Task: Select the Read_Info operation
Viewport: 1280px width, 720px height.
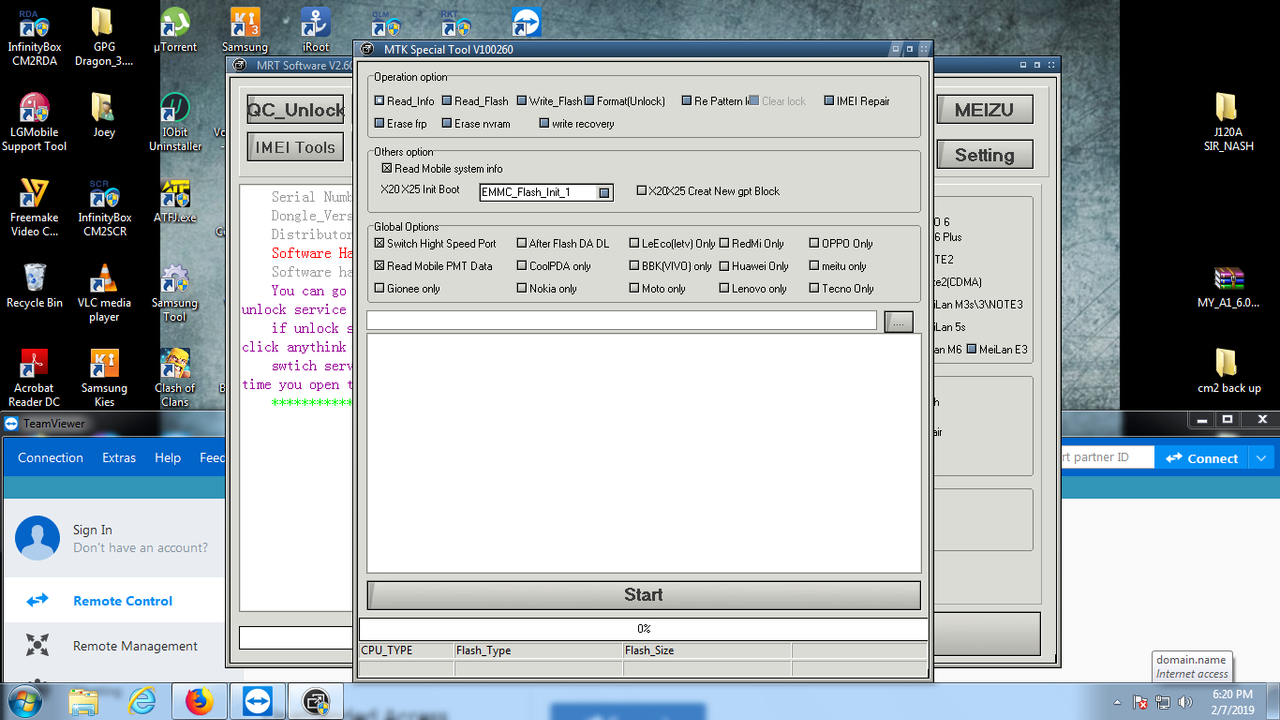Action: pos(404,101)
